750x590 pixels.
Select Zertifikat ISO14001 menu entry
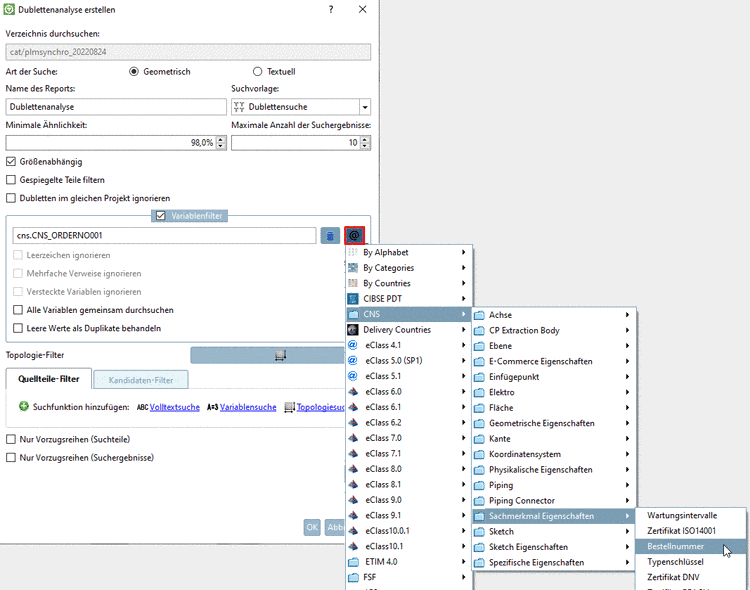coord(691,531)
